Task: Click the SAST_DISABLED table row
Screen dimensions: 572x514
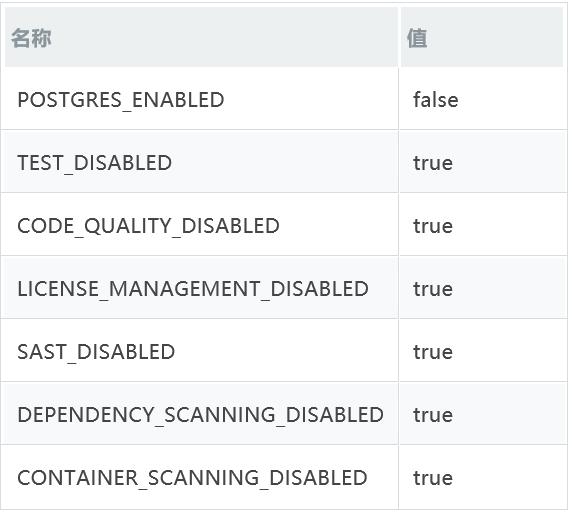Action: [284, 351]
